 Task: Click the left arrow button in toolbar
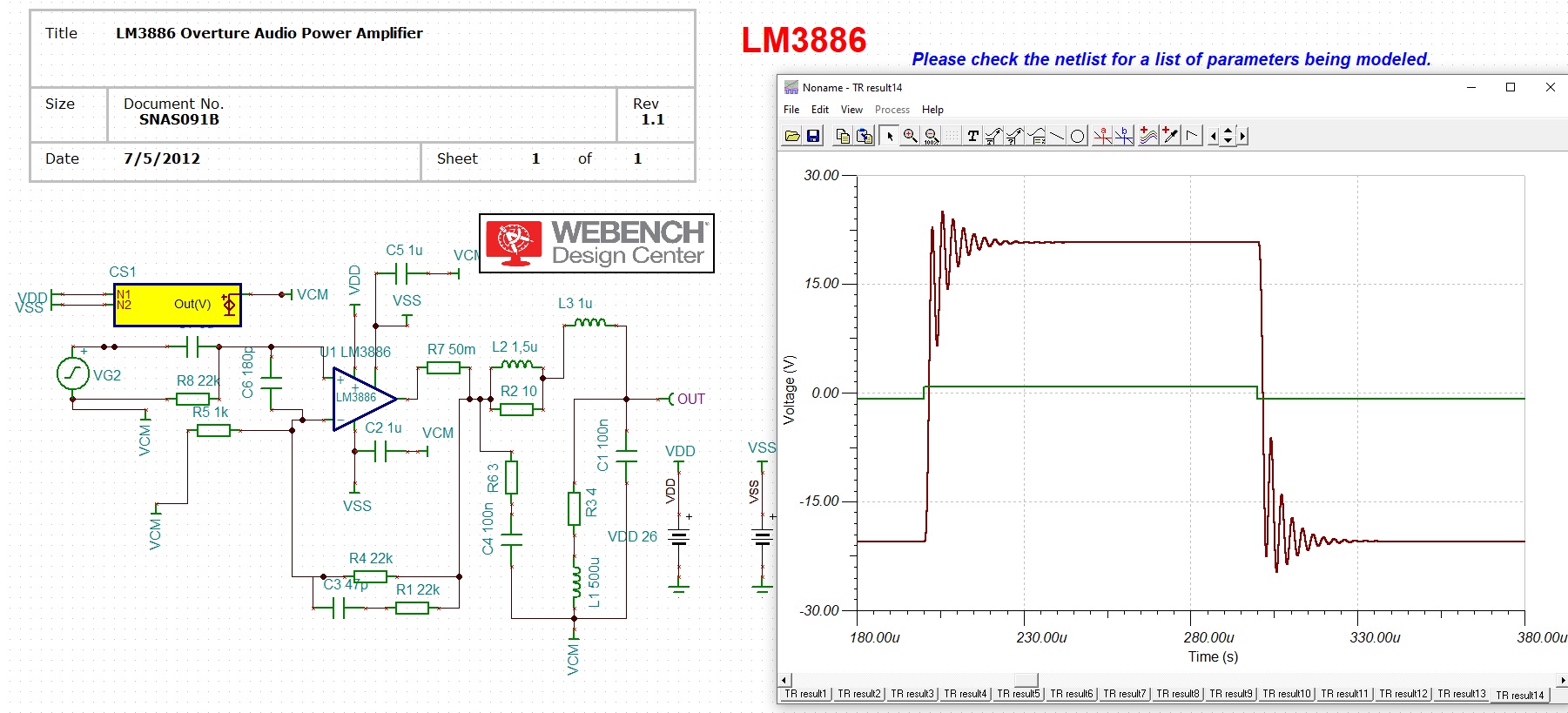point(1214,136)
